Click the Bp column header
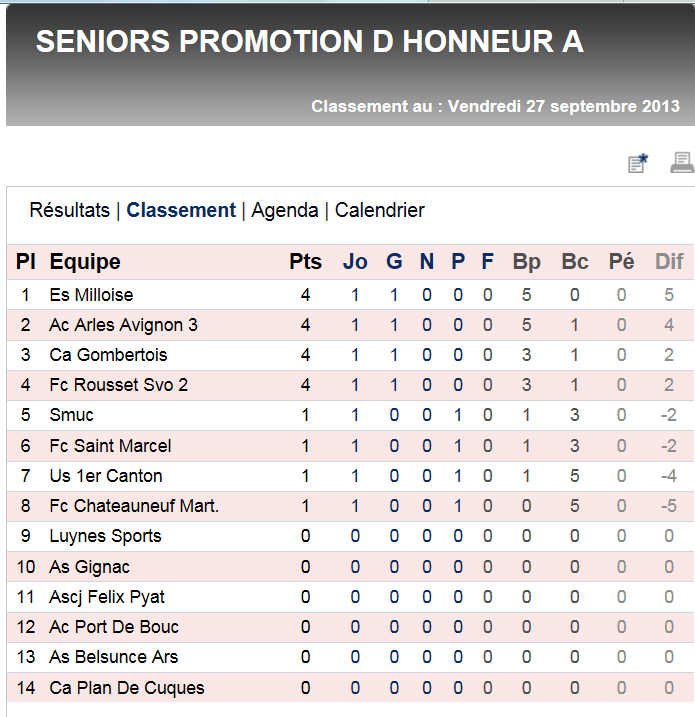 pyautogui.click(x=527, y=262)
